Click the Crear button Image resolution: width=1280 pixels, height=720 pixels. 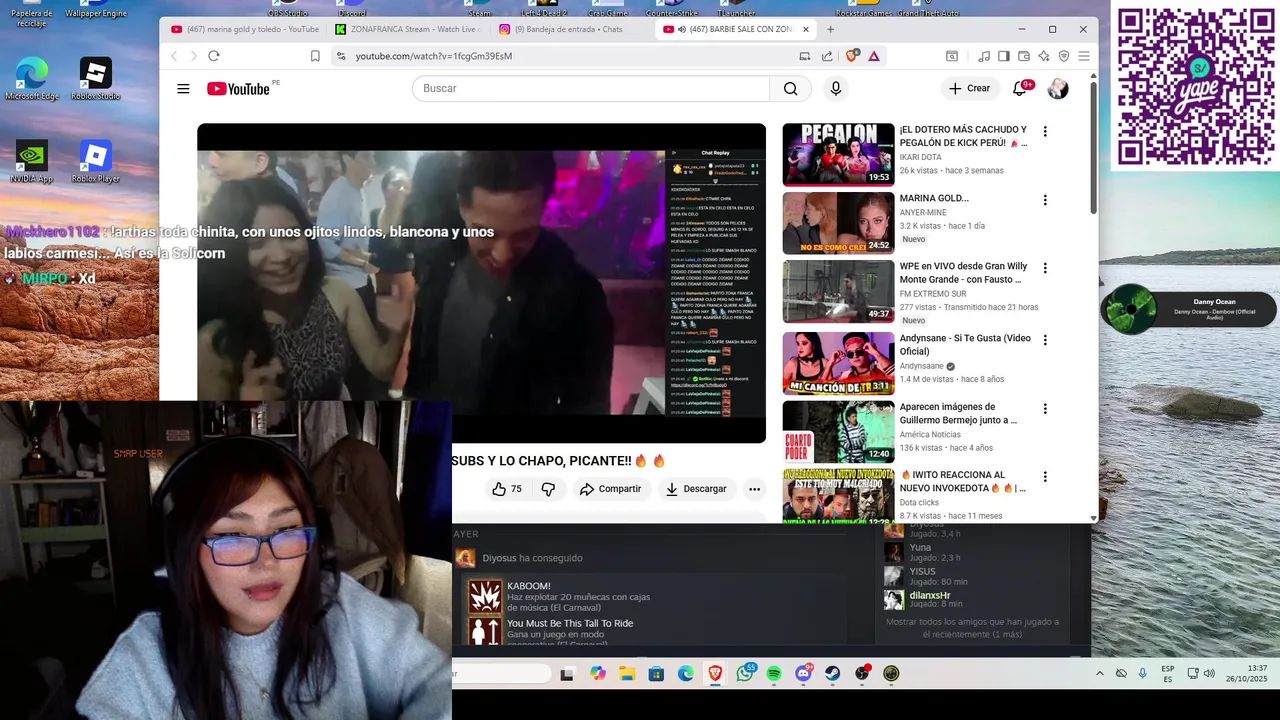pyautogui.click(x=970, y=89)
